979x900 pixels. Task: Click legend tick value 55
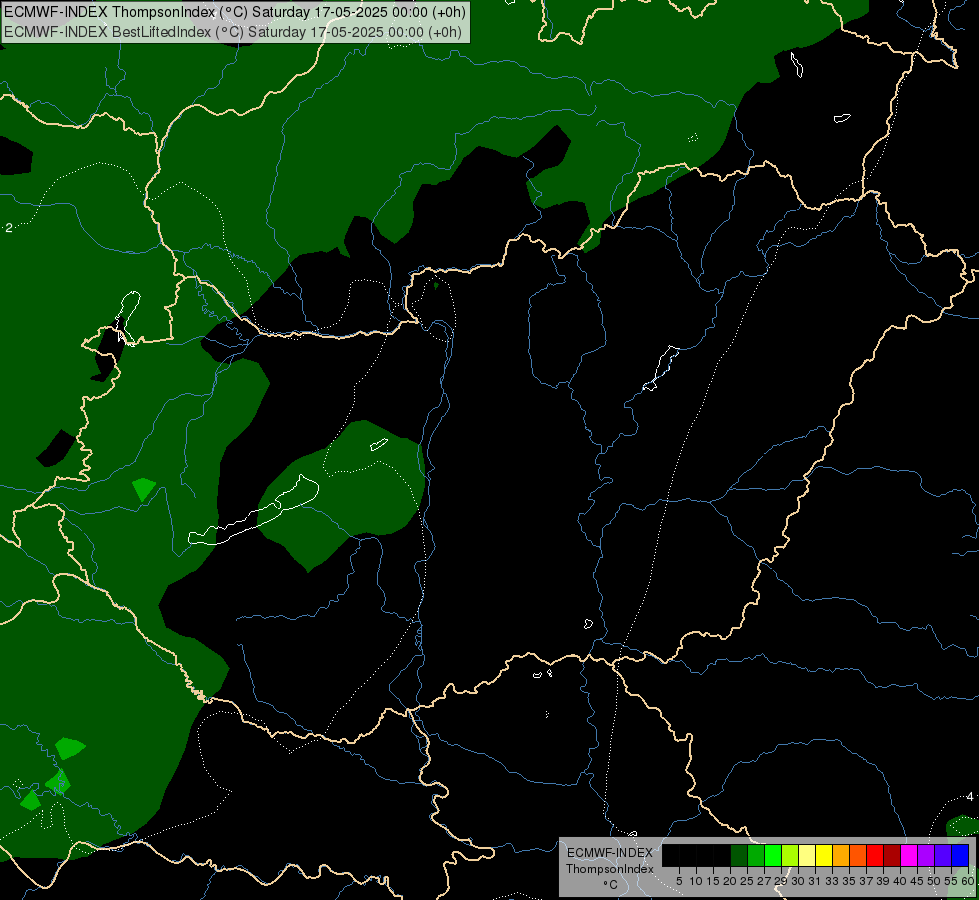coord(951,881)
